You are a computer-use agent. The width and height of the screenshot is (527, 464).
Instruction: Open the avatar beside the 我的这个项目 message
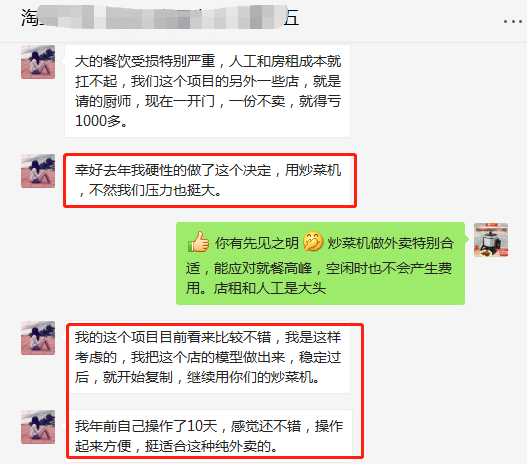(38, 338)
